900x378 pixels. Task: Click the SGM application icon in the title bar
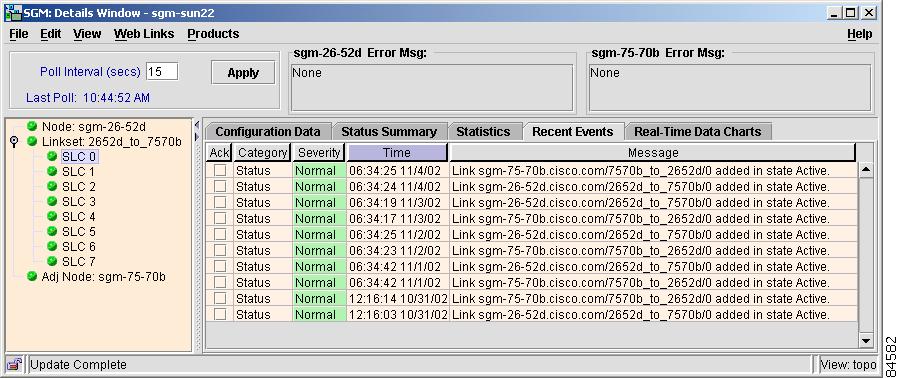point(12,13)
